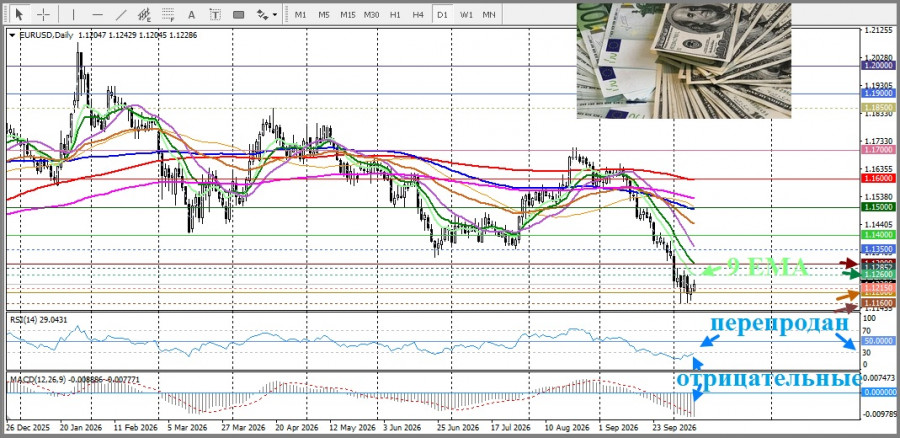Select the trendline drawing tool

(121, 14)
